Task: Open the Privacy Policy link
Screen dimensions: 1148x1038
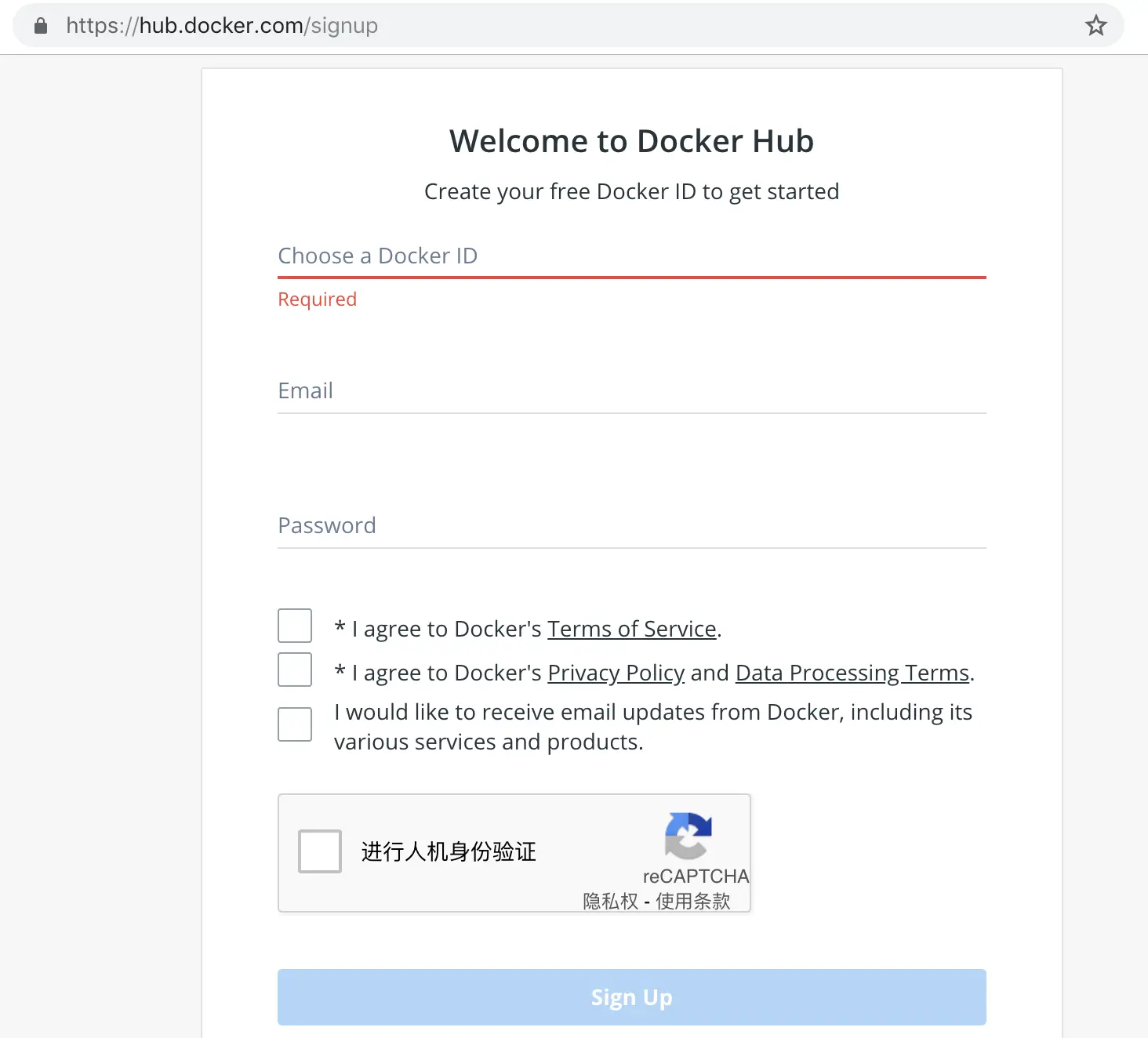Action: (616, 673)
